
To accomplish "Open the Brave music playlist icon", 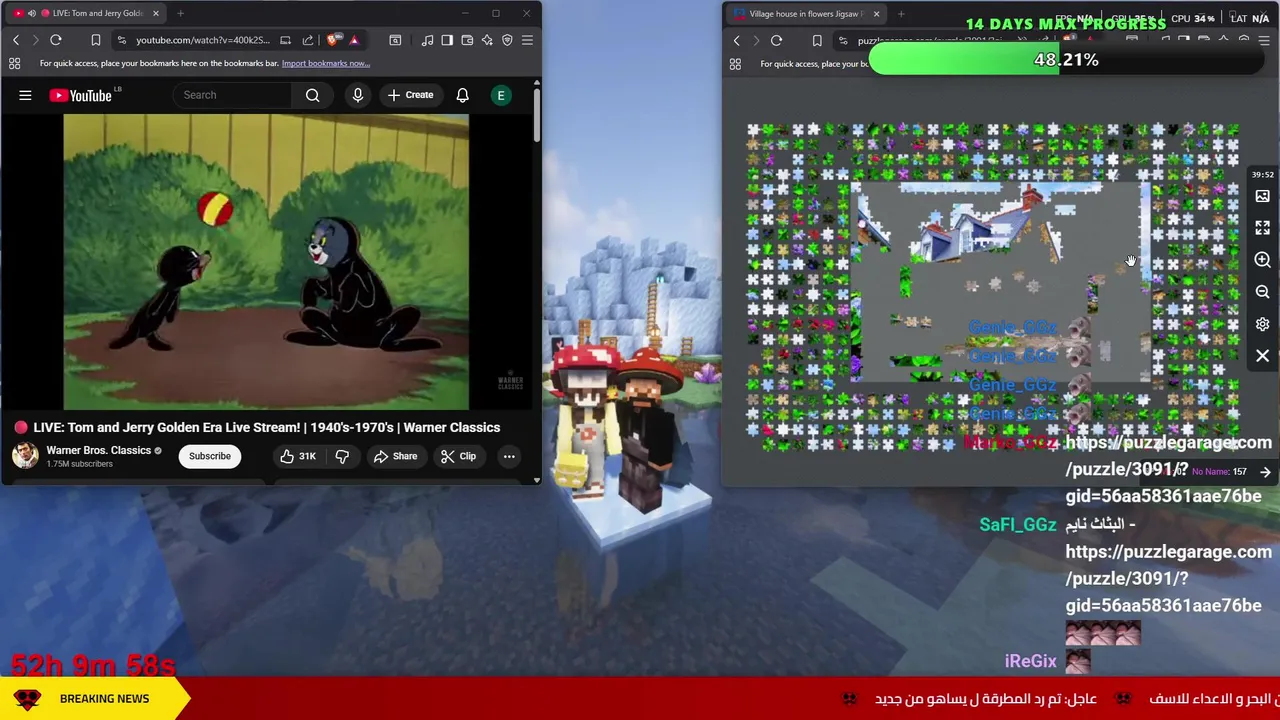I will 427,40.
